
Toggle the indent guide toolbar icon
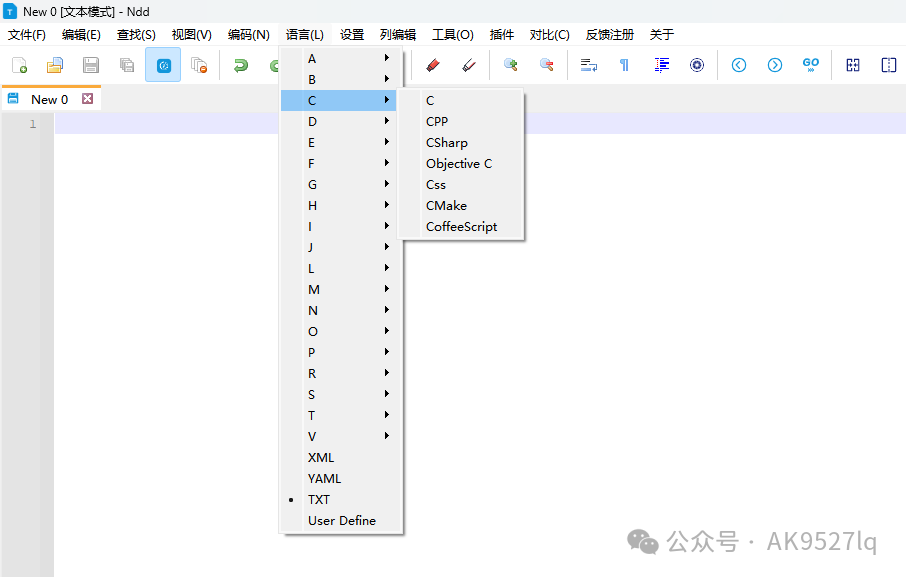click(662, 65)
